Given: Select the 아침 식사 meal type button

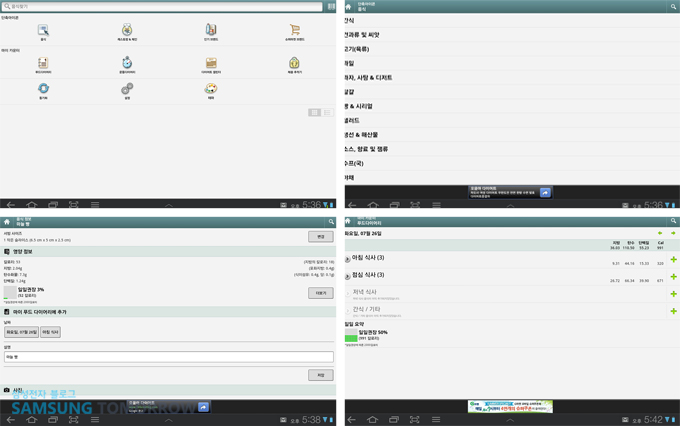Looking at the screenshot, I should click(50, 332).
